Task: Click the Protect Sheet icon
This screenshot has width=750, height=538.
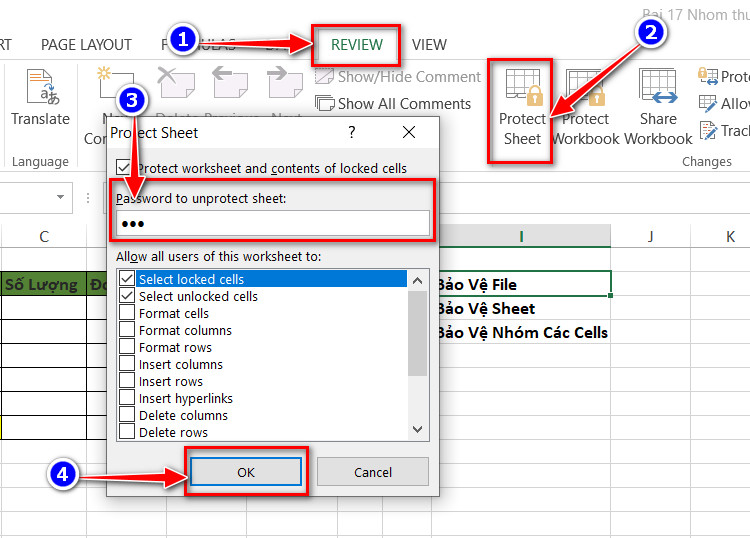Action: pyautogui.click(x=524, y=87)
